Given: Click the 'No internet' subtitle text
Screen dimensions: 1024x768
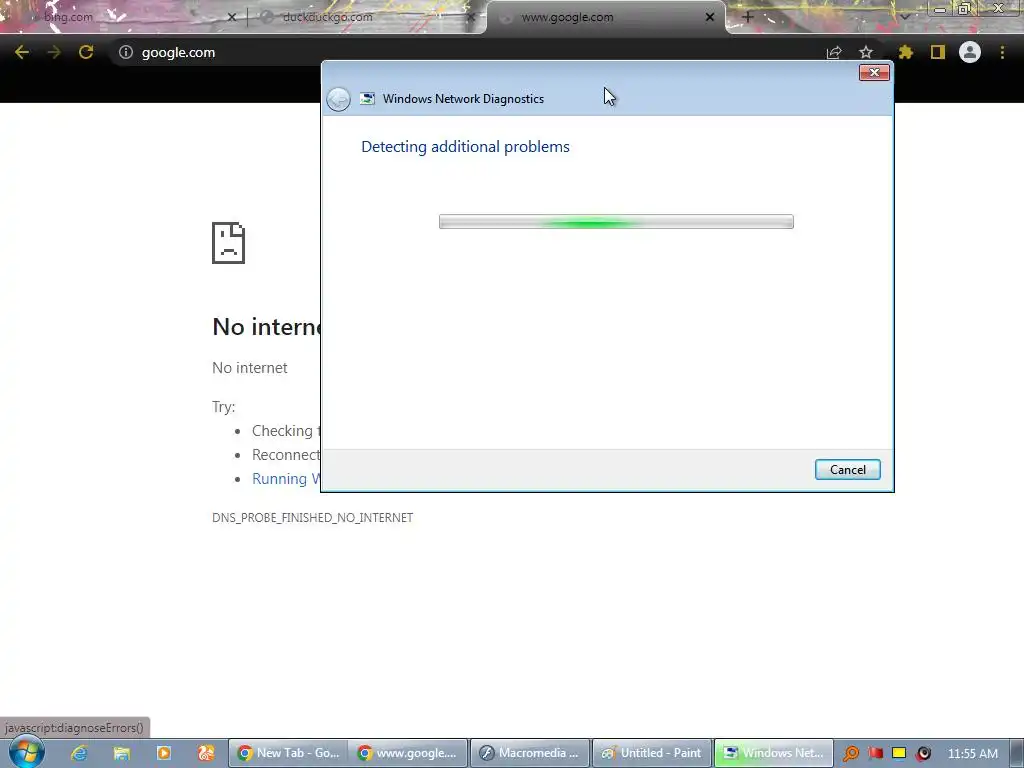Looking at the screenshot, I should point(249,368).
